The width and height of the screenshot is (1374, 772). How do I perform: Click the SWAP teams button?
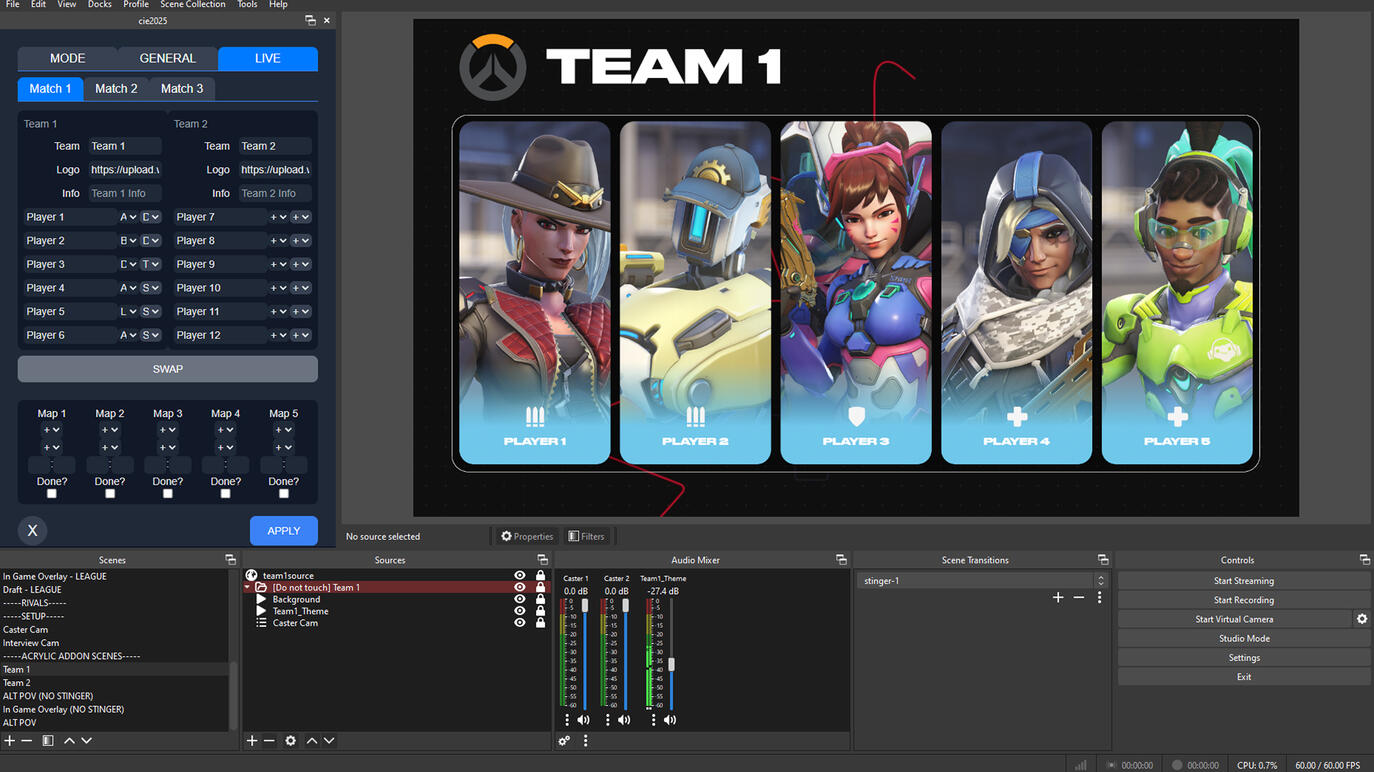(x=168, y=369)
